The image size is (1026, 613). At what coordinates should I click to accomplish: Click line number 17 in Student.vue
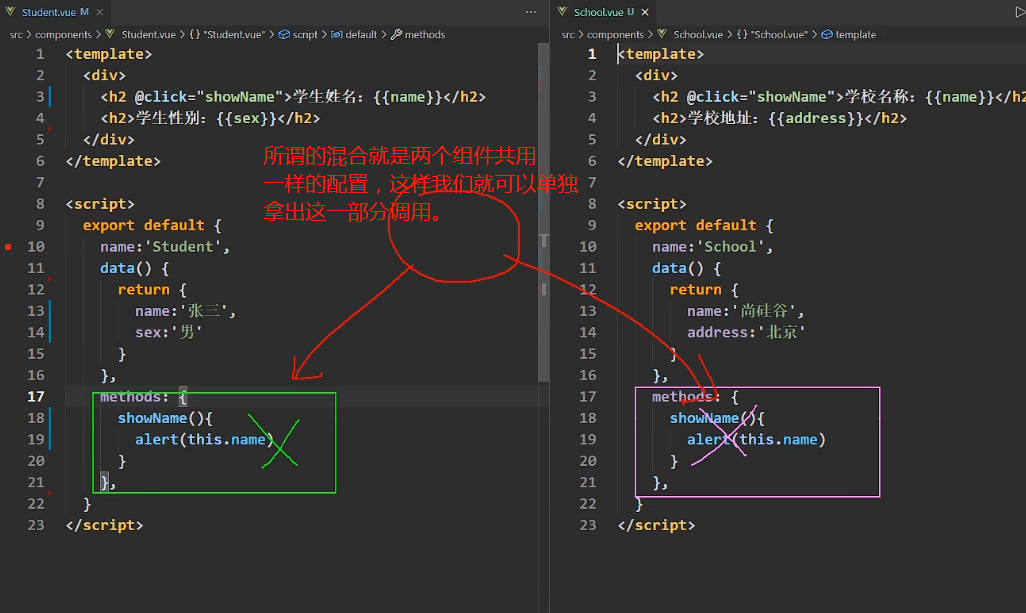tap(36, 396)
